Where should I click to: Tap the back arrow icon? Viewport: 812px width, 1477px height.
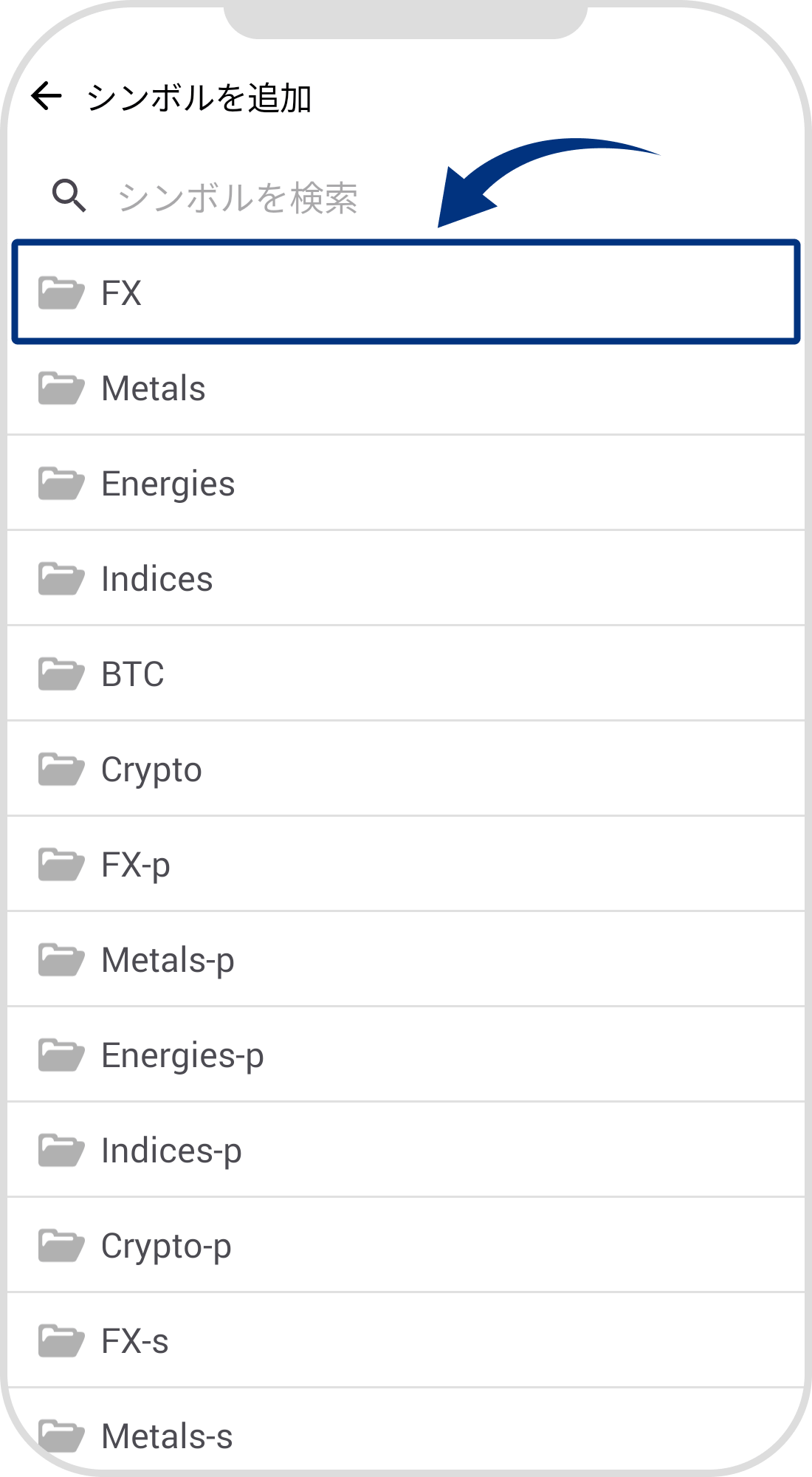tap(47, 96)
